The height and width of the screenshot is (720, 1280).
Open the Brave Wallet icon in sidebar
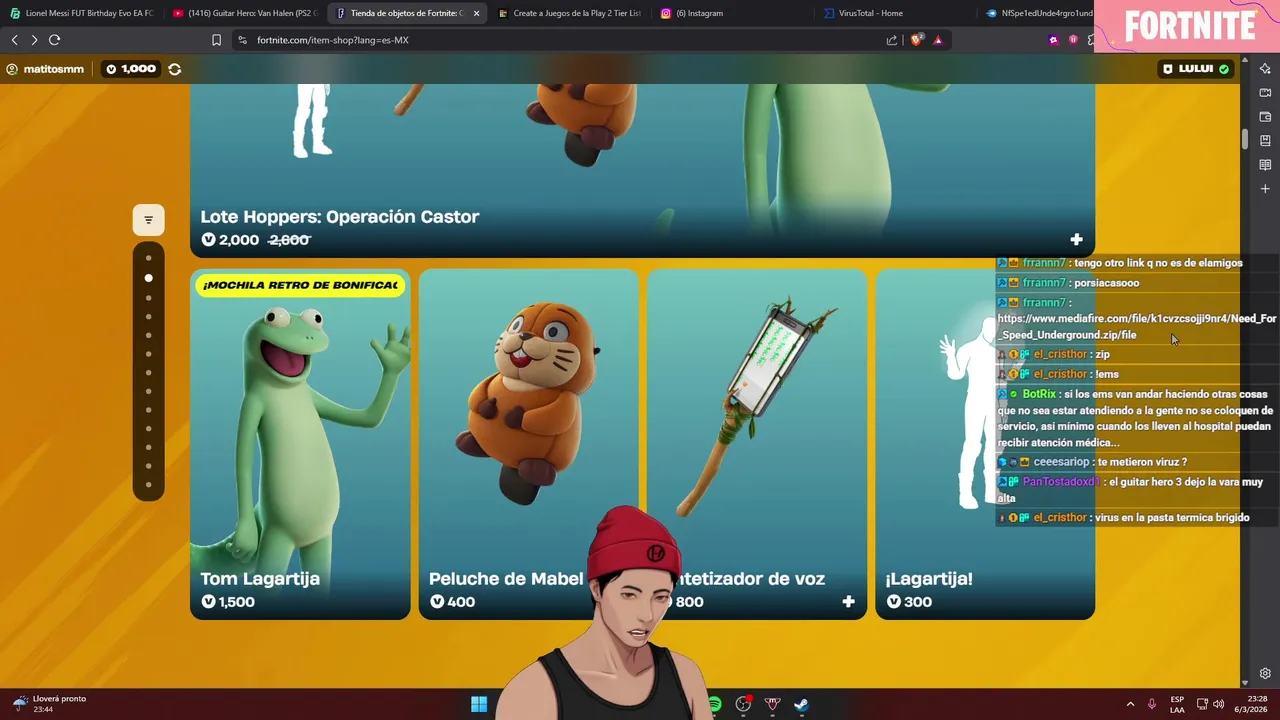(x=1265, y=117)
